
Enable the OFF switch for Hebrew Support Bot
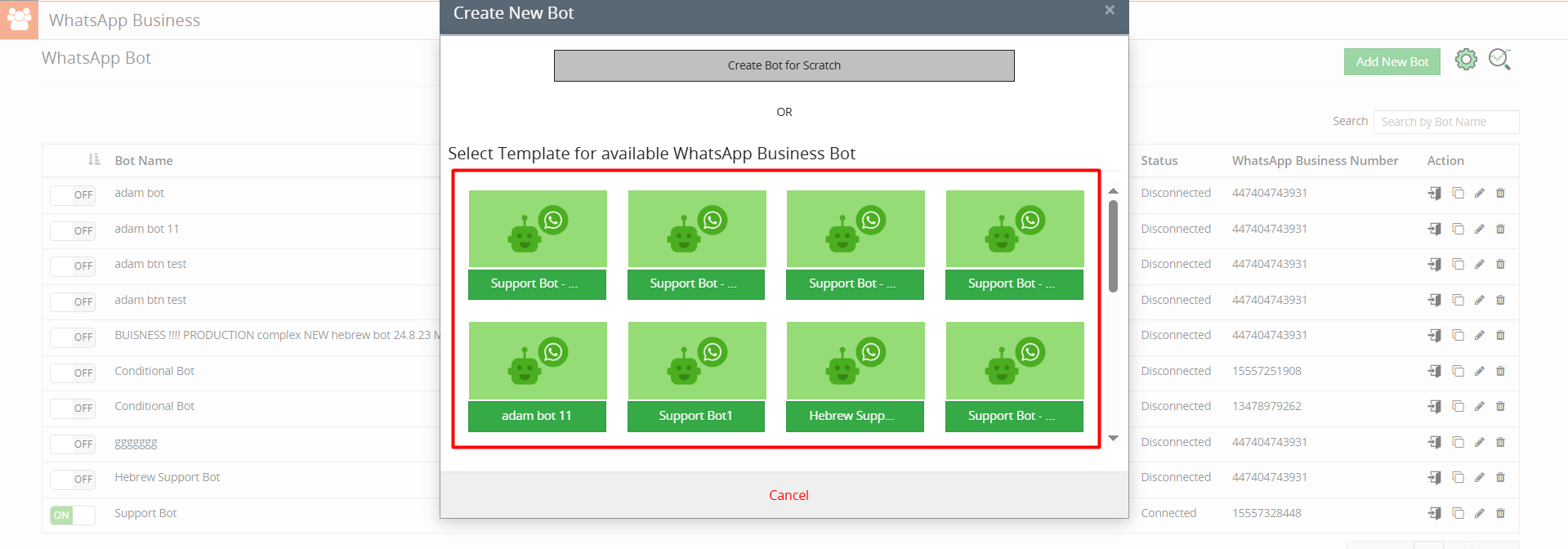tap(73, 480)
